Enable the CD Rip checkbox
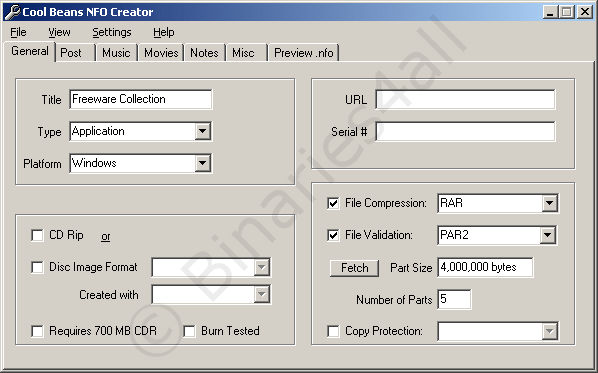This screenshot has height=373, width=598. pyautogui.click(x=37, y=235)
